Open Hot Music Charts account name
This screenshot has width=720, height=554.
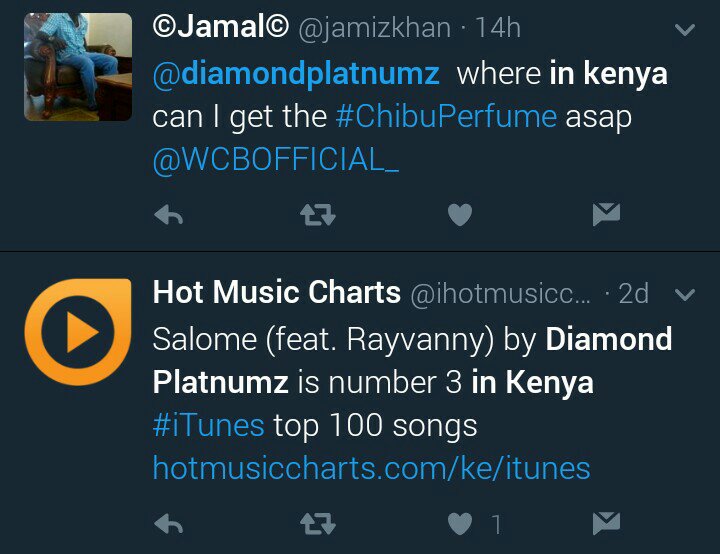(276, 293)
